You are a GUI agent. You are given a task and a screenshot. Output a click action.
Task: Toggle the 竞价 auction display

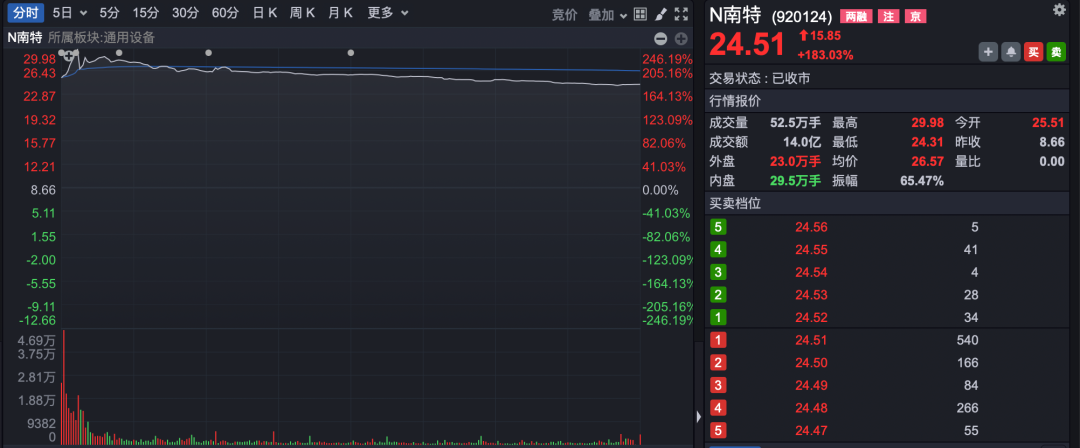[565, 14]
